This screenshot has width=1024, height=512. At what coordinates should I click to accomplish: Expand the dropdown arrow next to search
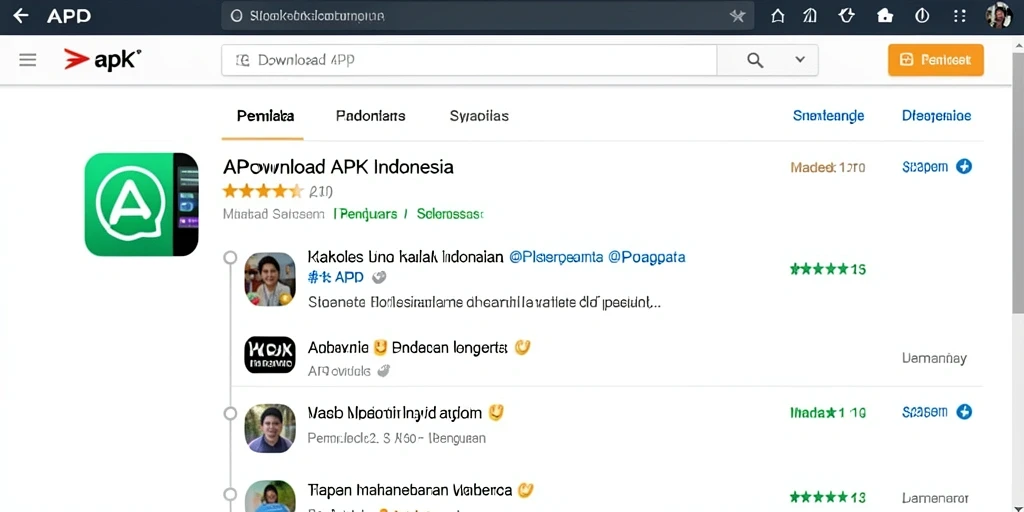[x=800, y=59]
